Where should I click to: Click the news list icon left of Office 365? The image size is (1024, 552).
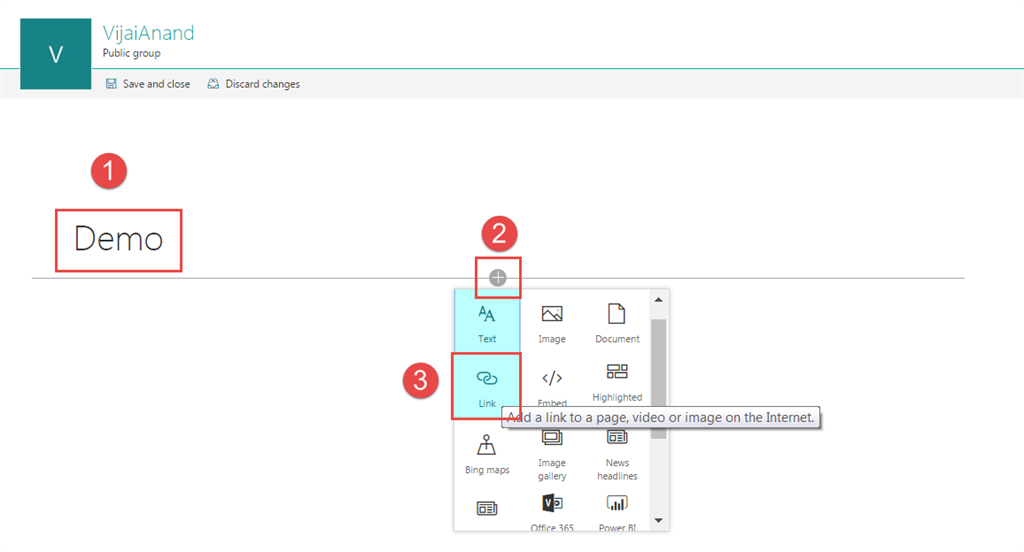click(487, 508)
